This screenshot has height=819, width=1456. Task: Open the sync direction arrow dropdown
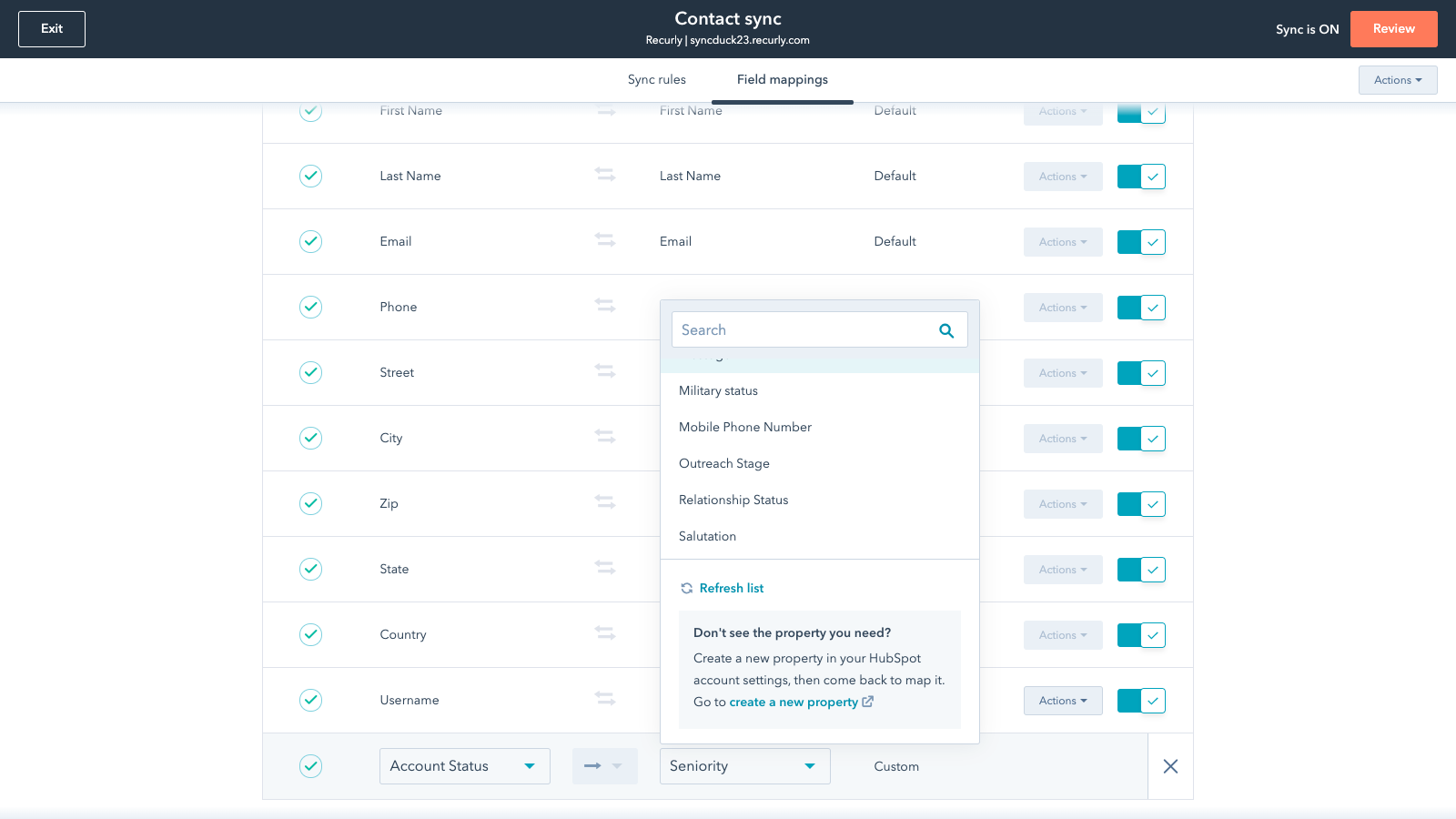[604, 766]
